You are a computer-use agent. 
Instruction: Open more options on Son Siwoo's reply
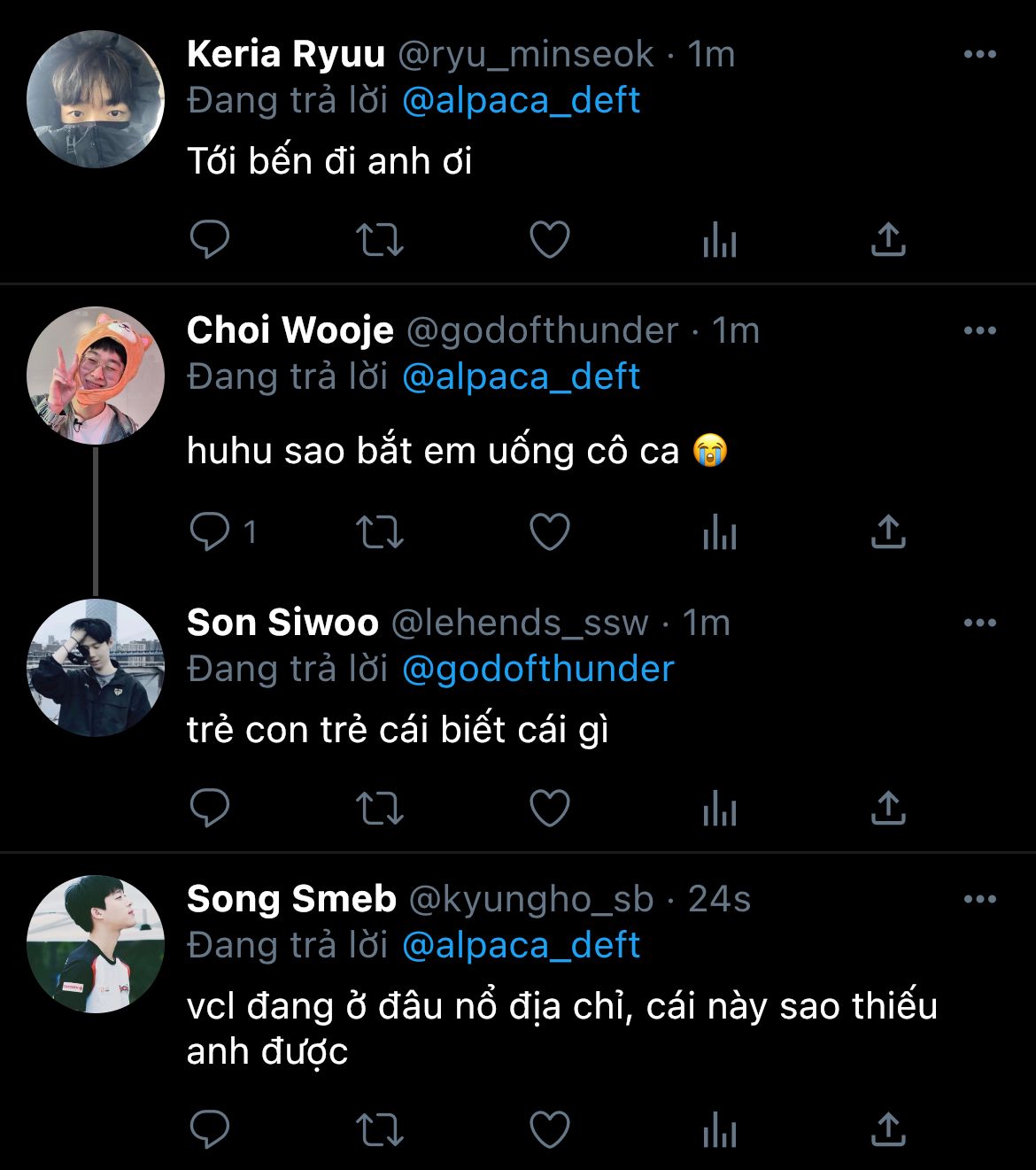[979, 624]
